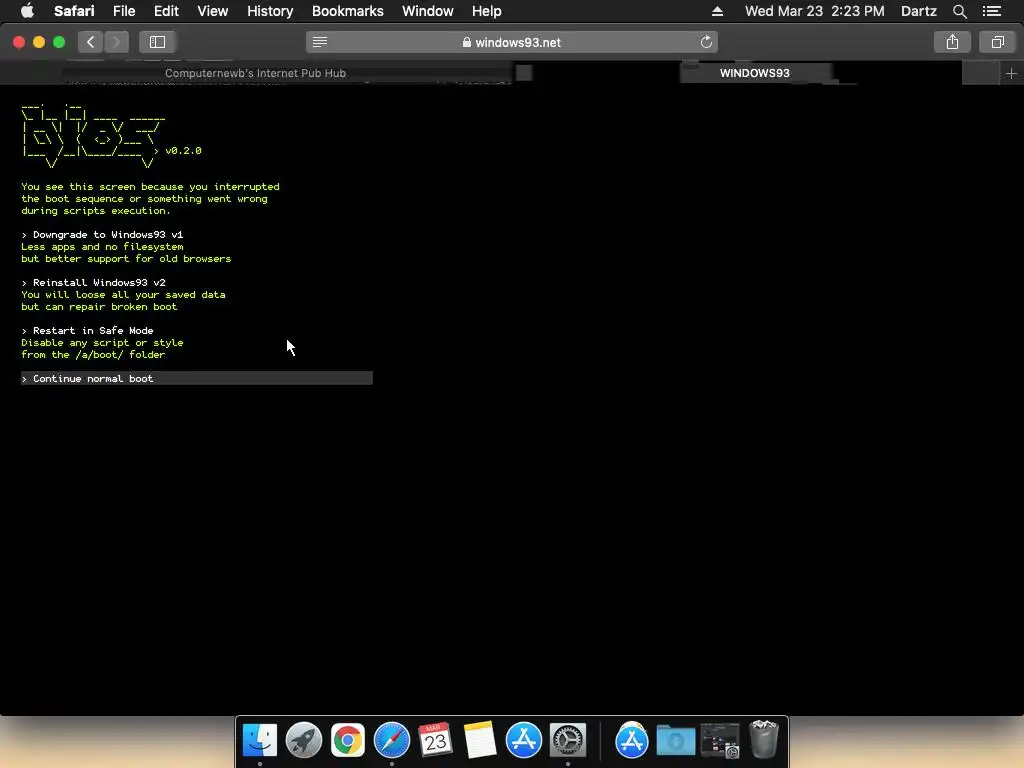Reload the page with the refresh icon
Screen dimensions: 1024x768
click(706, 42)
